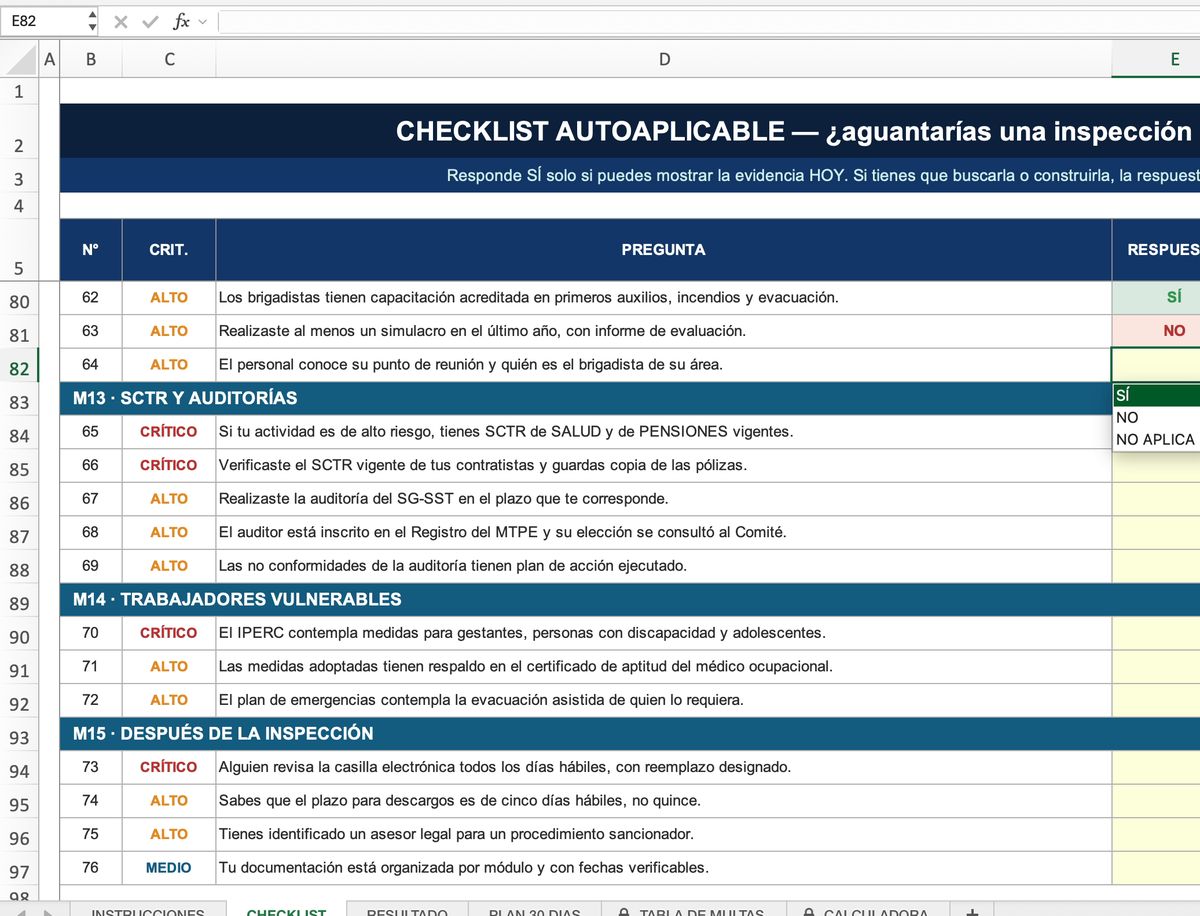The height and width of the screenshot is (916, 1200).
Task: Click answer cell for question 70 IPERC gestantes
Action: (1156, 633)
